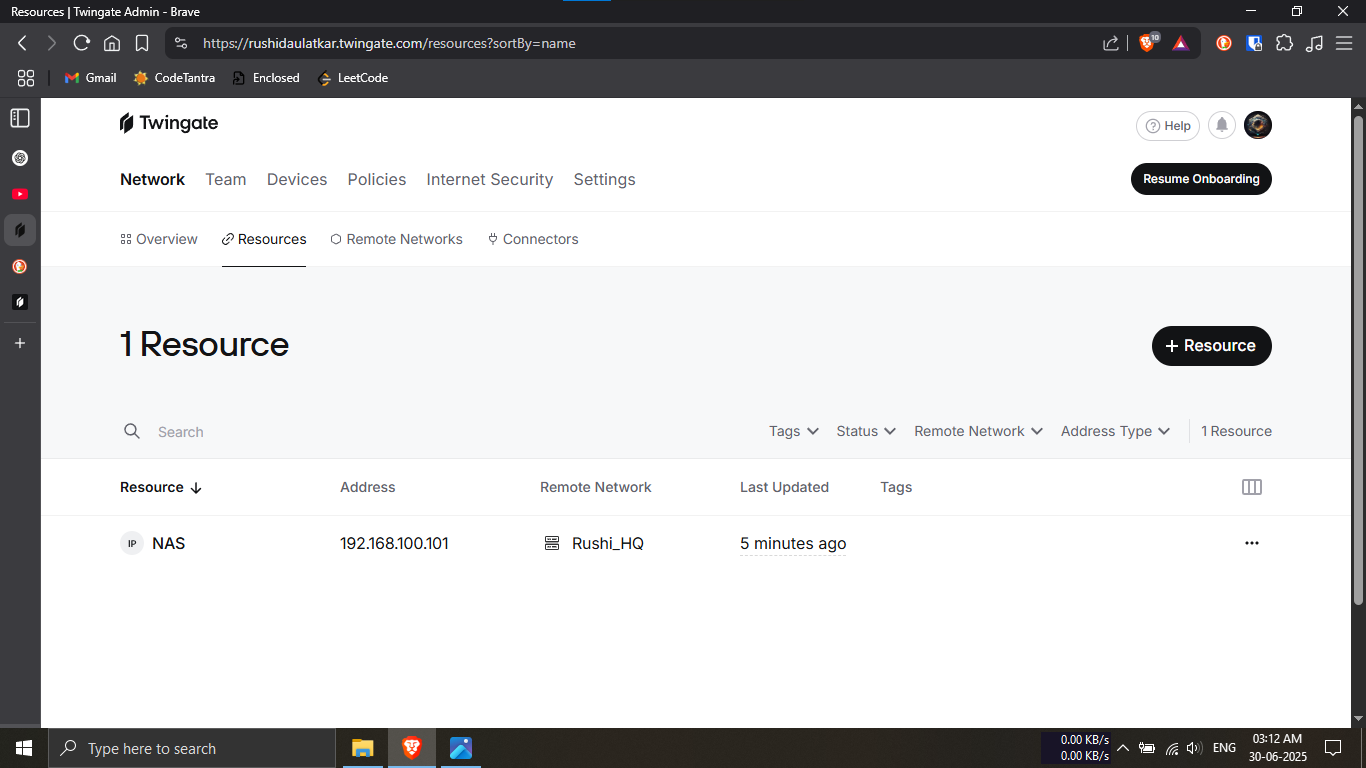This screenshot has width=1366, height=768.
Task: Open the Internet Security menu
Action: [489, 179]
